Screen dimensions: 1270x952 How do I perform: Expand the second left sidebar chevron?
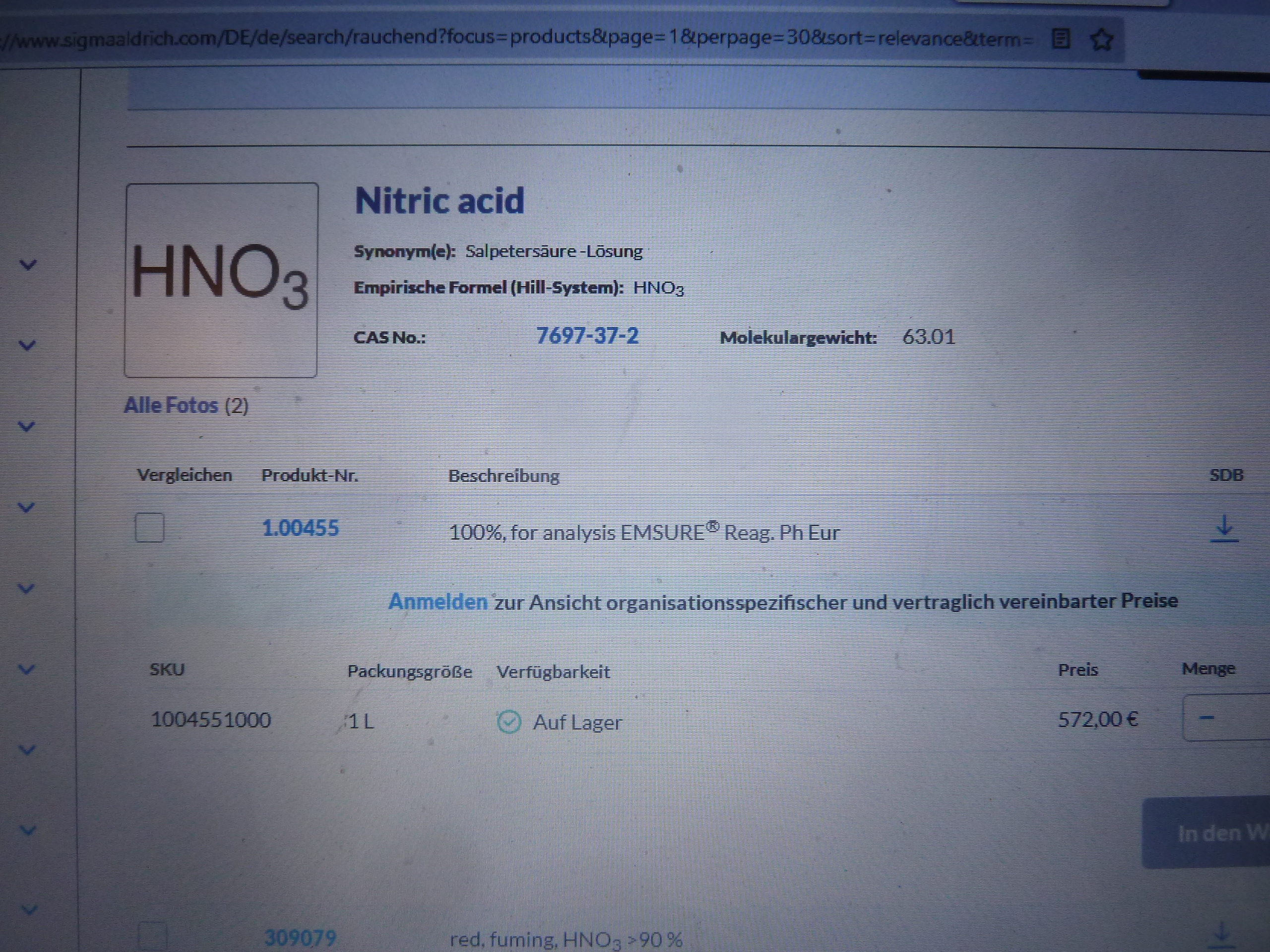pyautogui.click(x=27, y=346)
